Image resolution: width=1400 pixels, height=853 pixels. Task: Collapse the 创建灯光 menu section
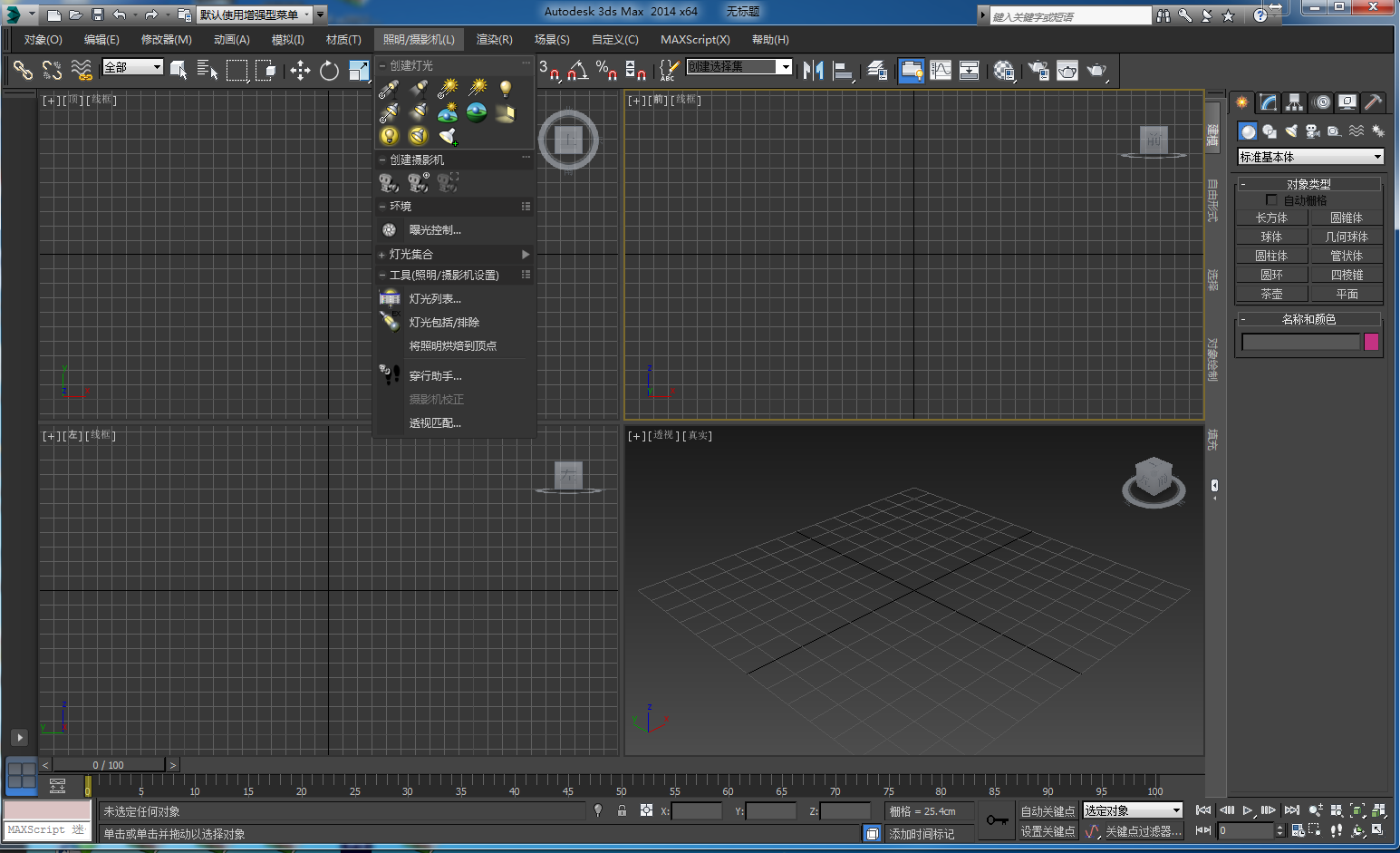pyautogui.click(x=382, y=65)
